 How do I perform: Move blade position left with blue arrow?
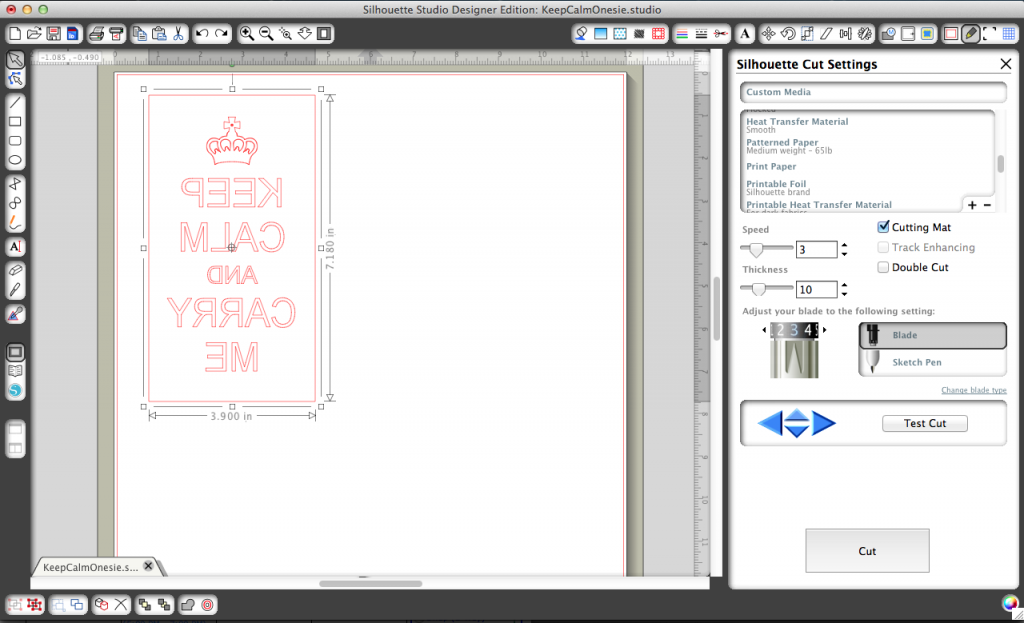[770, 423]
